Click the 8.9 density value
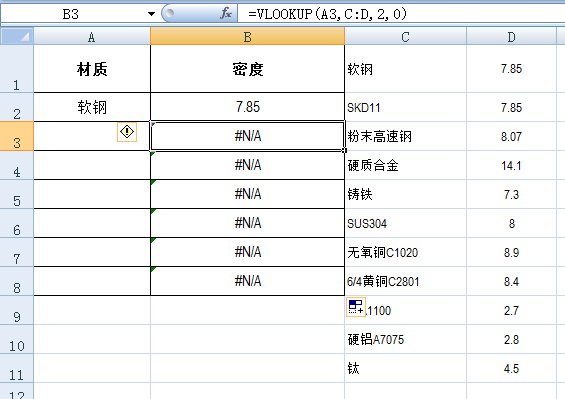The image size is (565, 399). tap(511, 252)
